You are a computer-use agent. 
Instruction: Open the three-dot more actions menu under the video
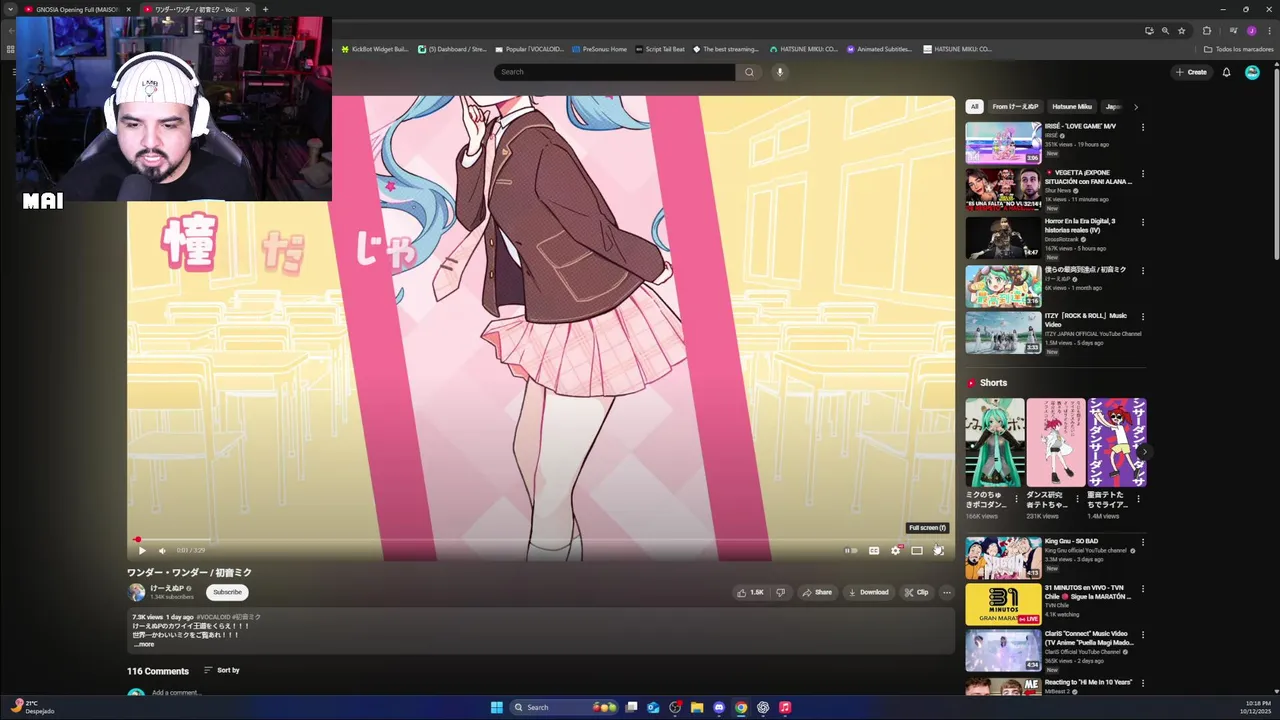click(947, 592)
